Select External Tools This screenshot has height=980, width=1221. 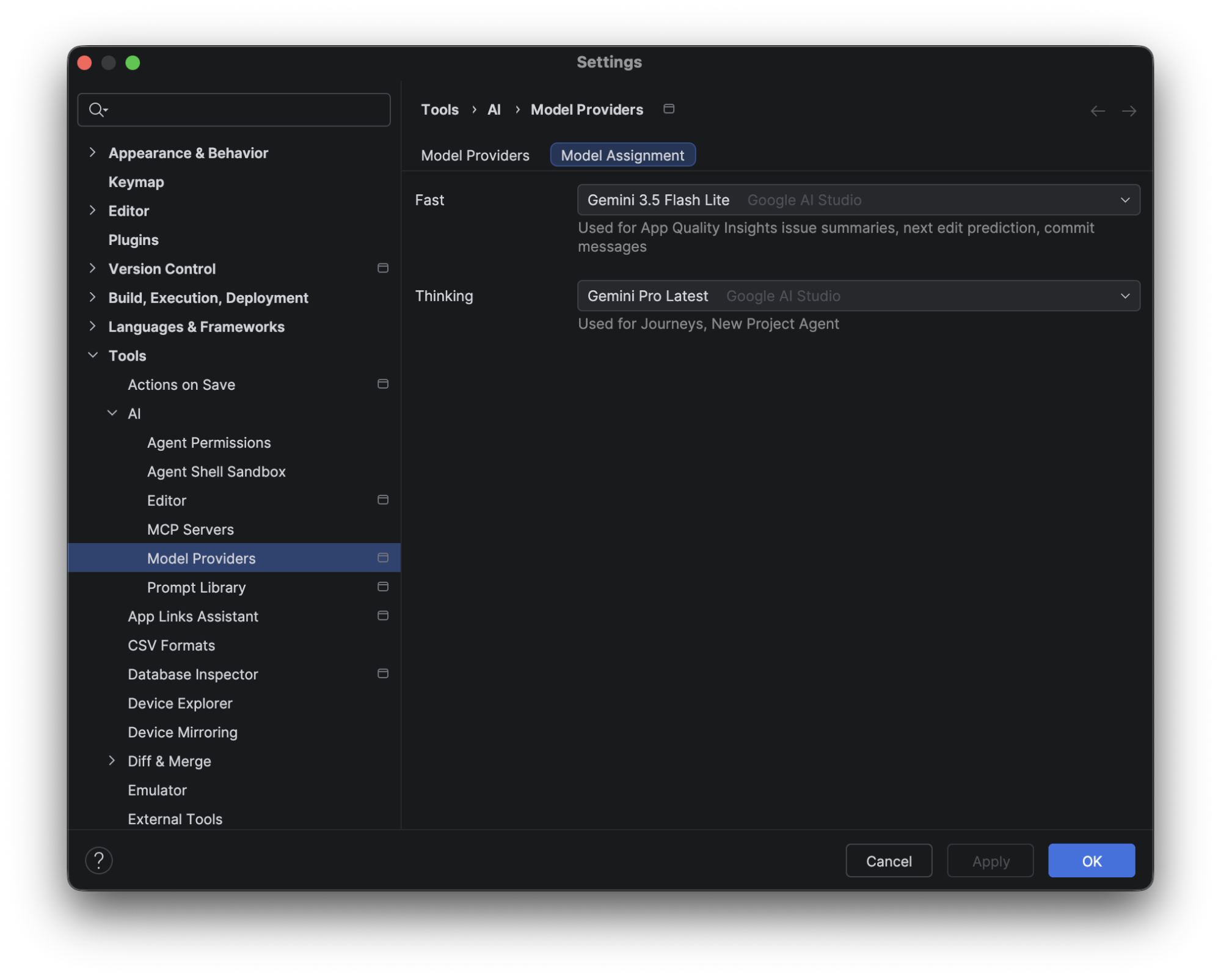point(175,819)
